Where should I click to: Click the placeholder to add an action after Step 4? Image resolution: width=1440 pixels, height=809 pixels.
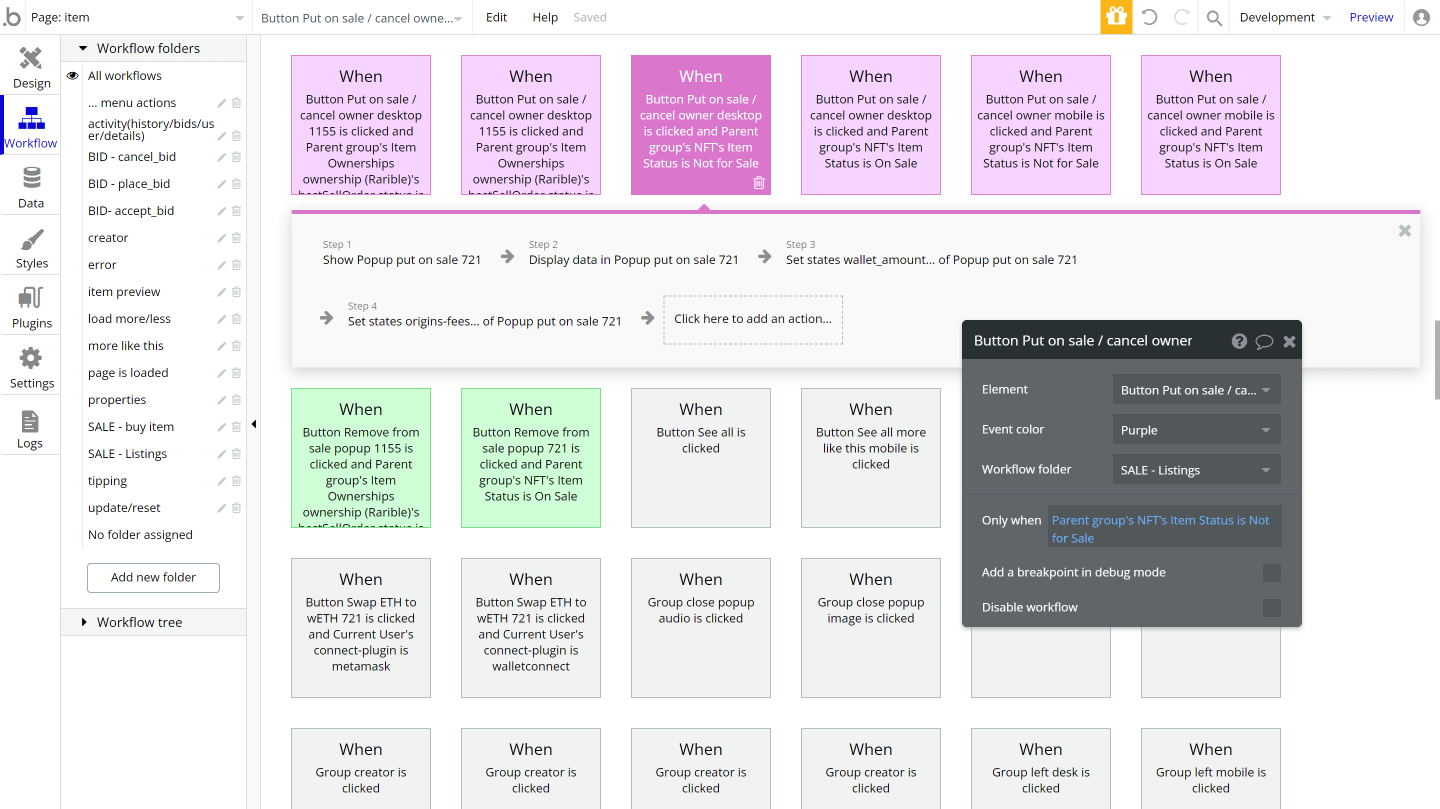752,319
